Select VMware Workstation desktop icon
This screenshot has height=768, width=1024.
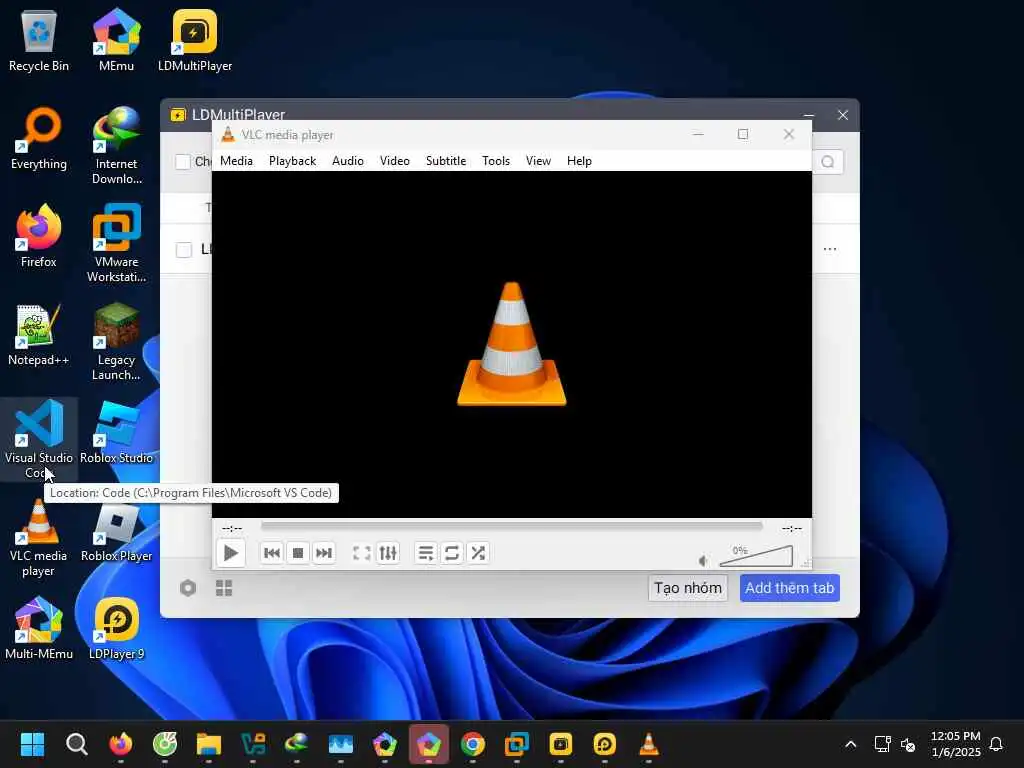click(x=116, y=243)
